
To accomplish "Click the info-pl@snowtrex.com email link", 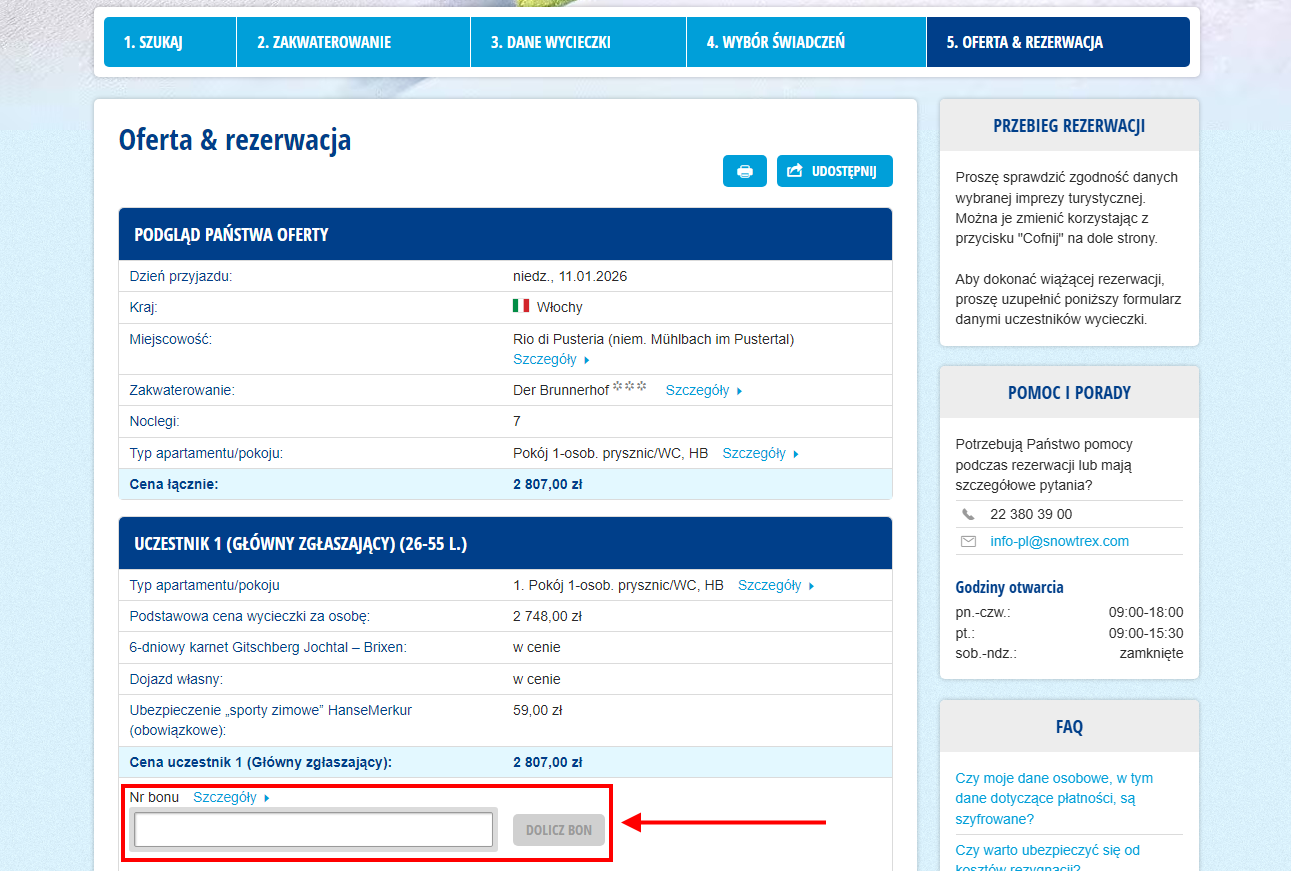I will [x=1059, y=541].
